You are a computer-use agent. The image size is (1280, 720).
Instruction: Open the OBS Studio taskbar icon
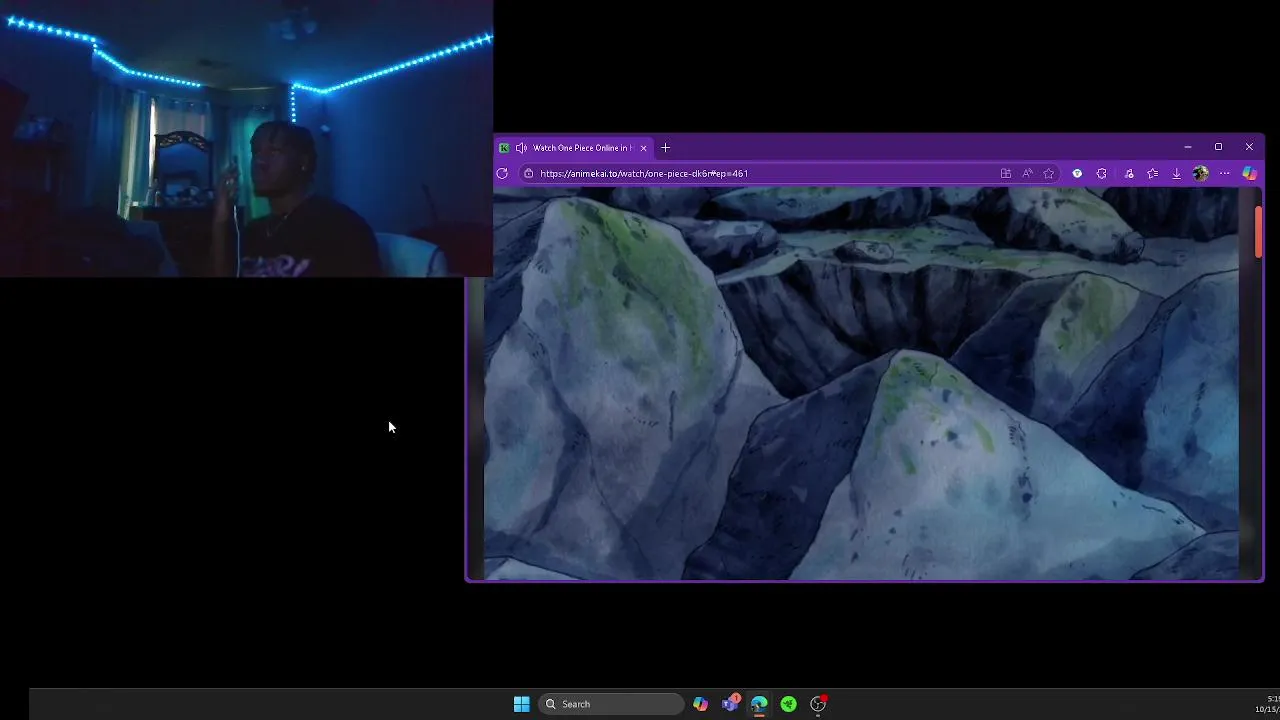818,704
